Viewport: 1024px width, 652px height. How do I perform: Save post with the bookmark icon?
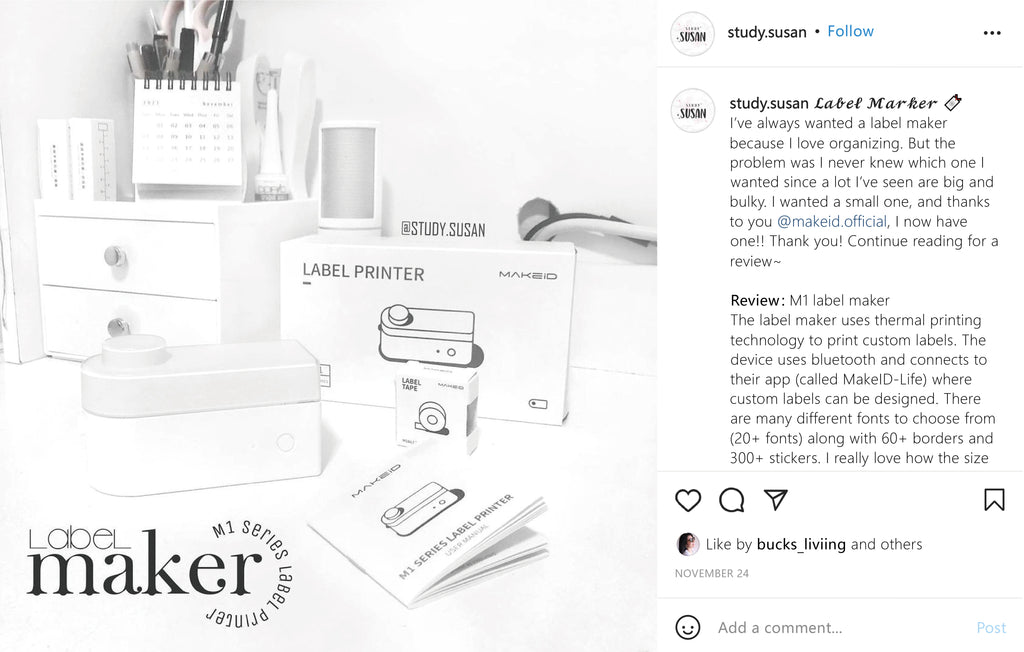pyautogui.click(x=994, y=500)
